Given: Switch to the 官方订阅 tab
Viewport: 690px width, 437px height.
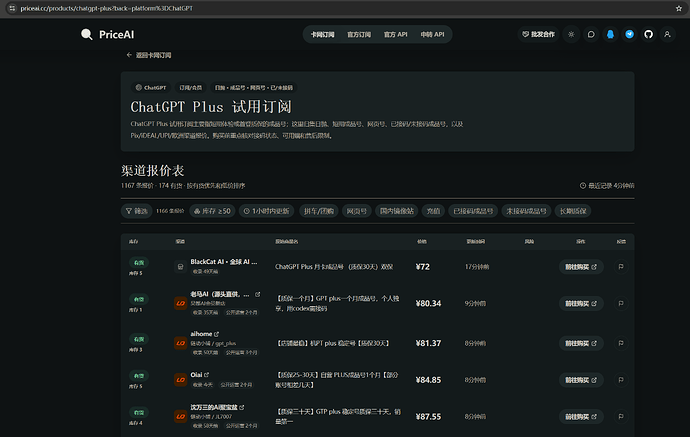Looking at the screenshot, I should pos(359,34).
